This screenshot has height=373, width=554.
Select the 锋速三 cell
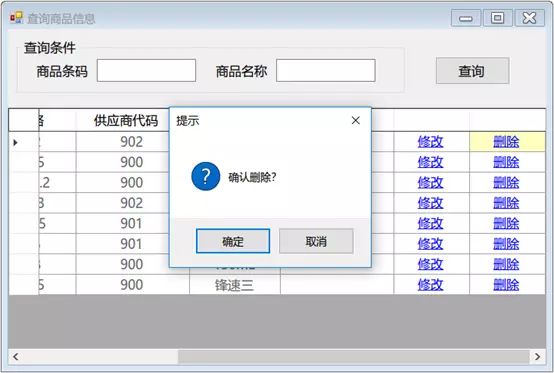click(x=235, y=285)
